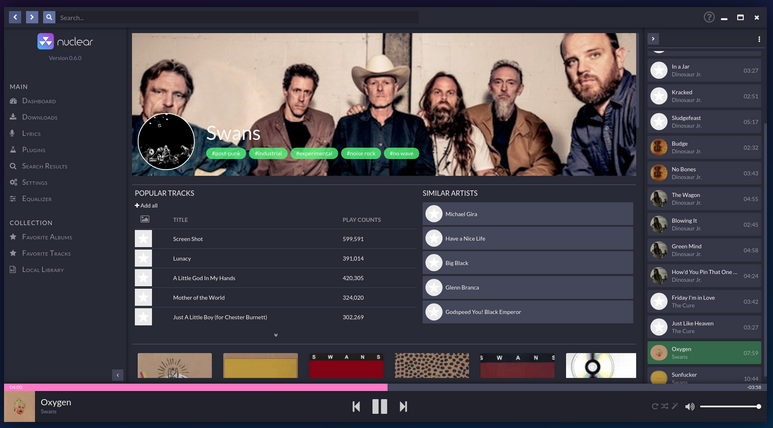
Task: Play Just Like Heaven from queue
Action: click(704, 327)
